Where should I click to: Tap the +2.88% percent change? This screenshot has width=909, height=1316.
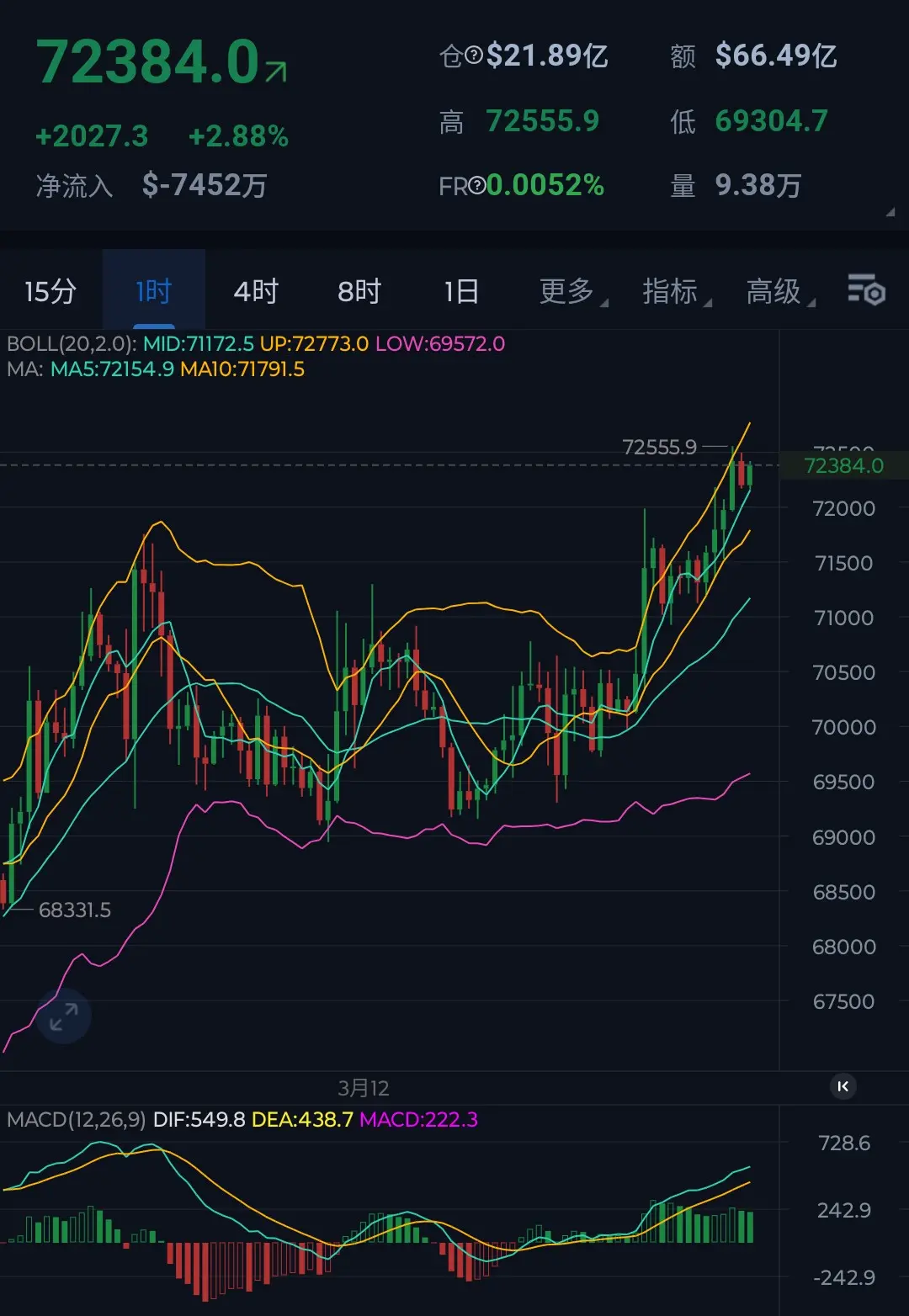tap(238, 135)
